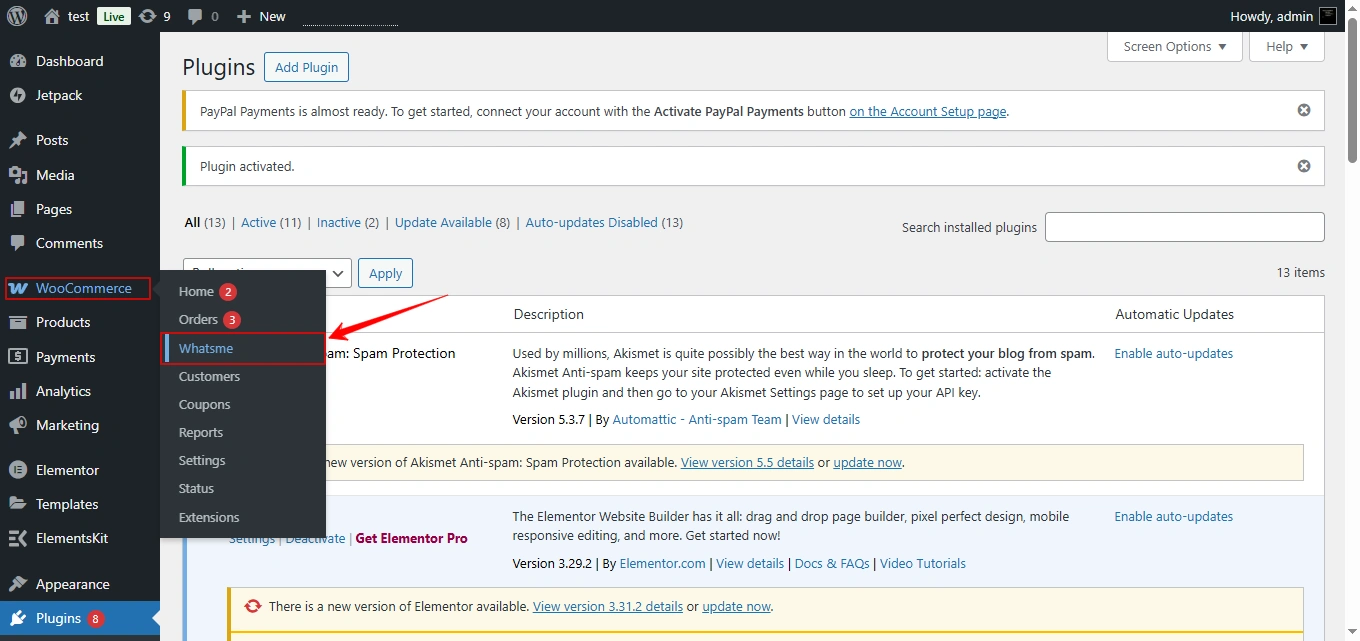Image resolution: width=1360 pixels, height=641 pixels.
Task: Open the updates icon in admin bar
Action: 148,16
